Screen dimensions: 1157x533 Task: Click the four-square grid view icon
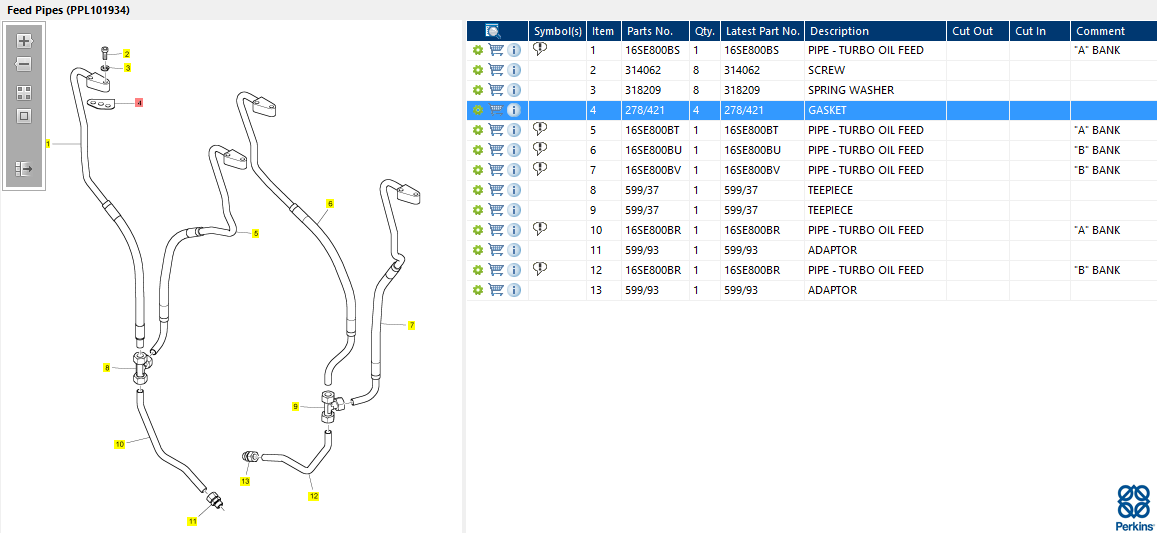pyautogui.click(x=24, y=92)
